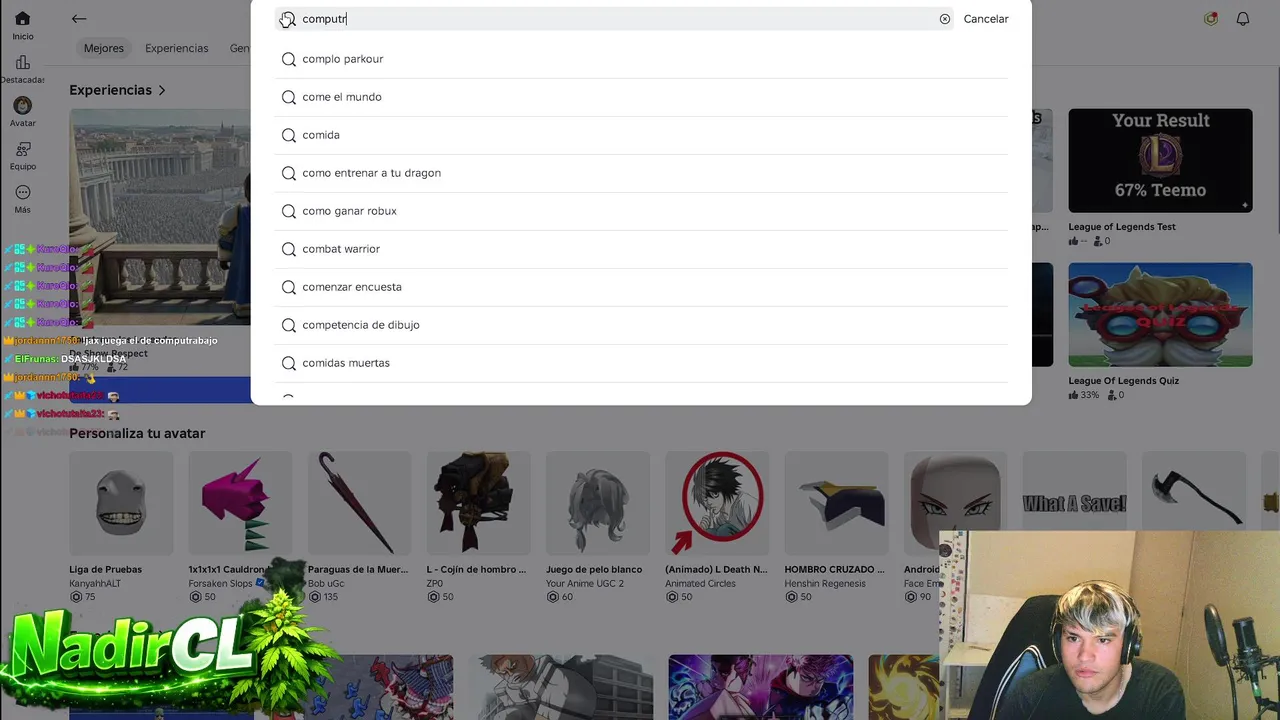The width and height of the screenshot is (1280, 720).
Task: Open Inicio home in the sidebar
Action: click(22, 25)
